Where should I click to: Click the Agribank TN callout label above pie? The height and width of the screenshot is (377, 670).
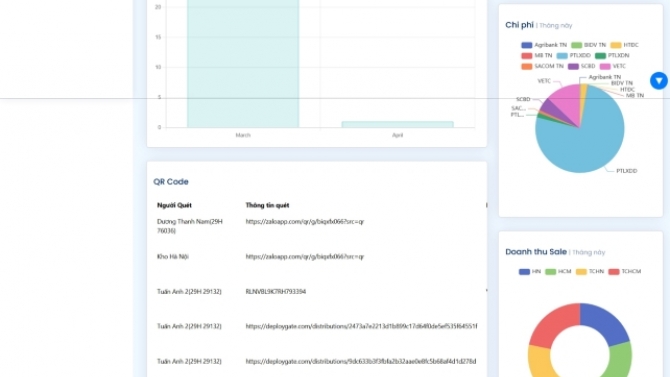point(605,77)
